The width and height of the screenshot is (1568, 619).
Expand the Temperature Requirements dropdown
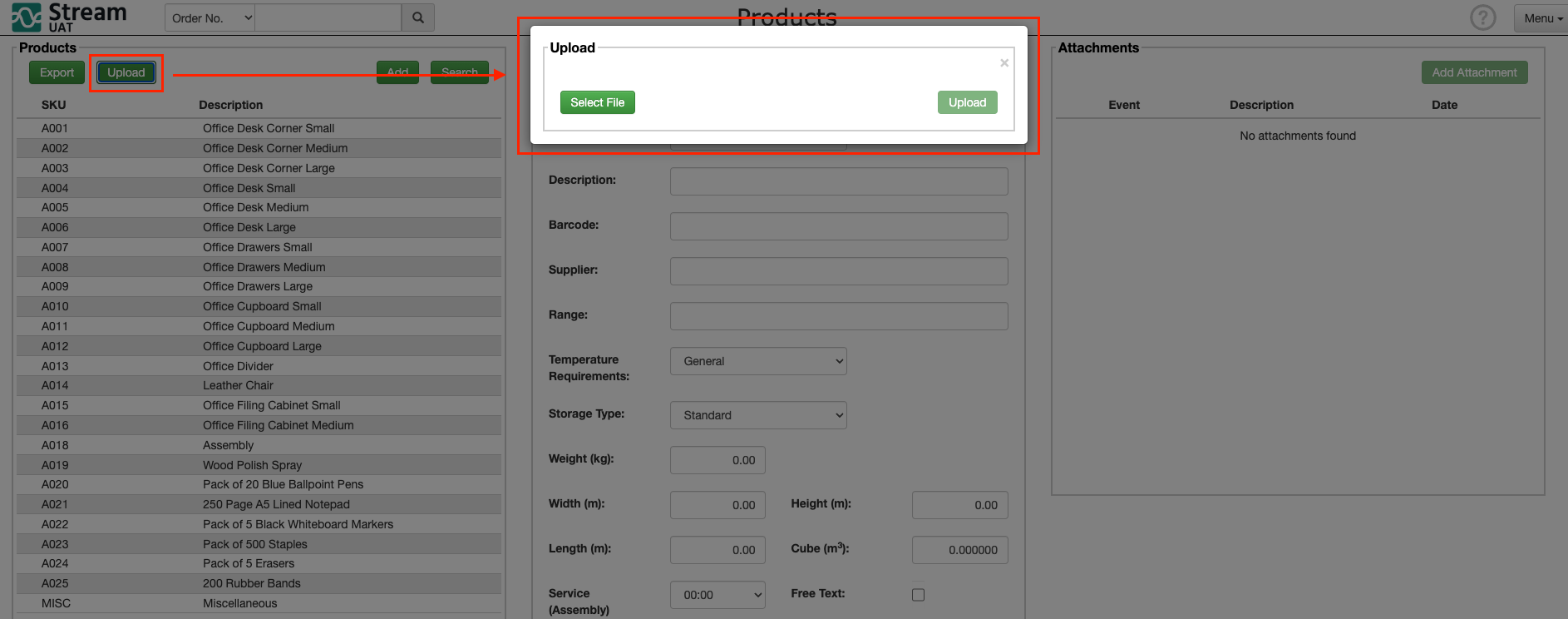758,361
